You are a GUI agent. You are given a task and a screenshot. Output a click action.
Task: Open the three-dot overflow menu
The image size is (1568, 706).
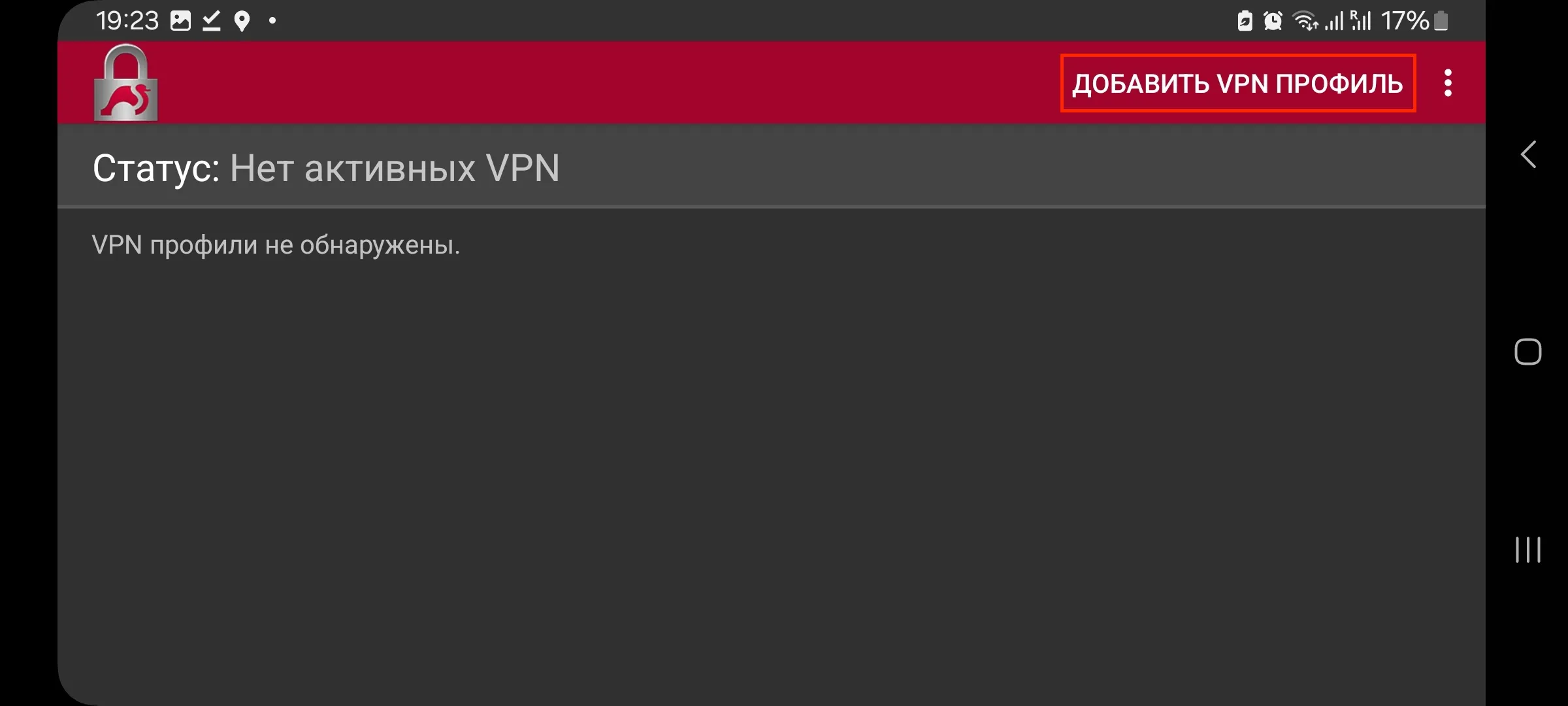coord(1448,83)
